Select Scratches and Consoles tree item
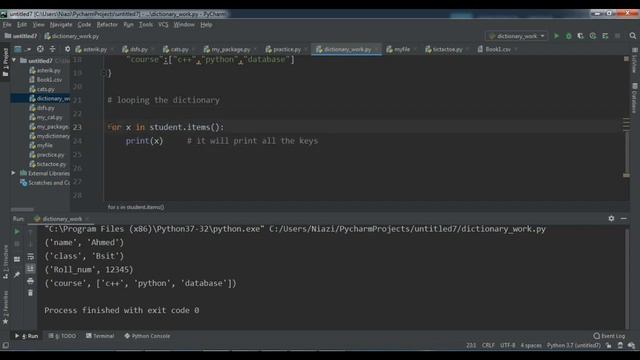Screen dimensions: 640x360 [x=45, y=182]
